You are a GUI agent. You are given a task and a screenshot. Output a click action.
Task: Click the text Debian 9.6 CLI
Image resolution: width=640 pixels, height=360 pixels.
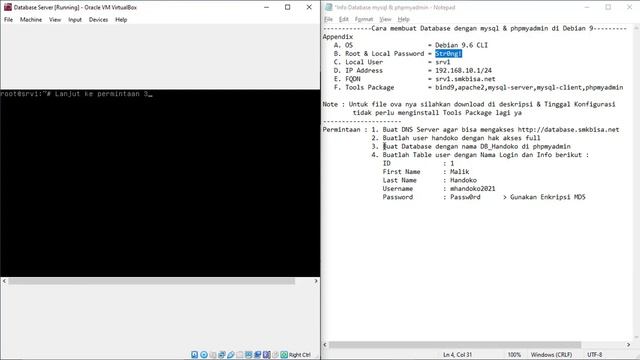pyautogui.click(x=461, y=45)
